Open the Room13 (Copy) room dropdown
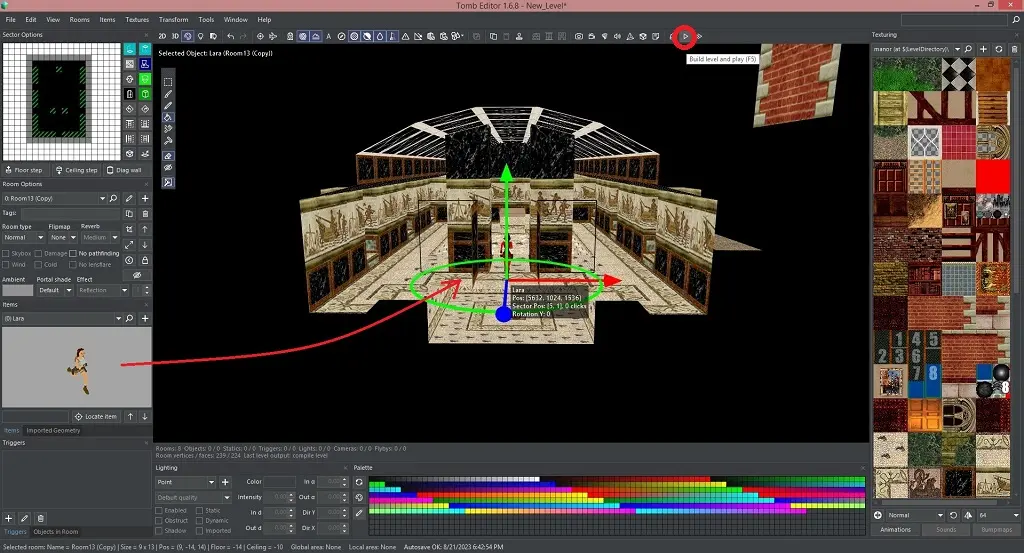This screenshot has width=1024, height=553. [103, 198]
